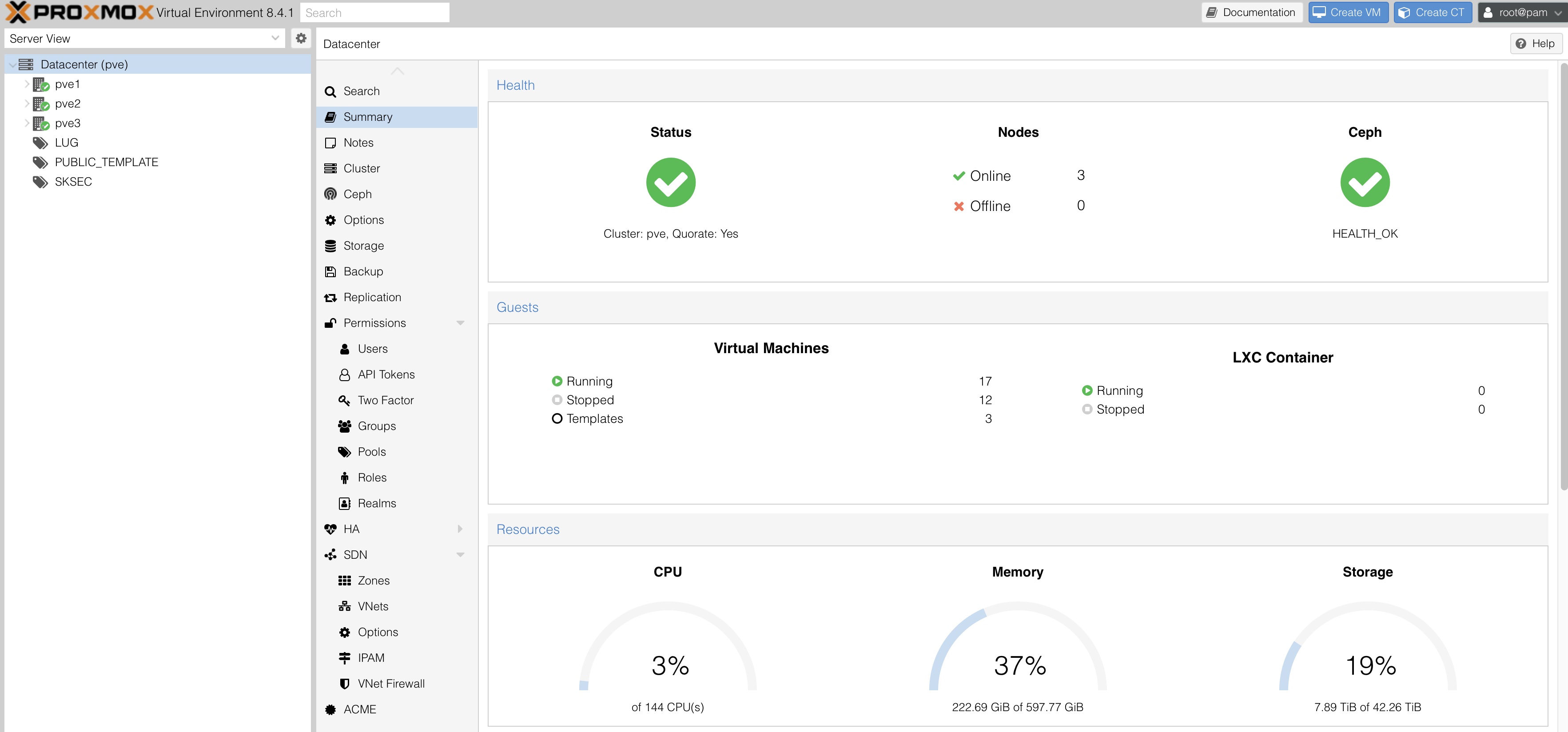Open the Notes menu item
The image size is (1568, 732).
click(x=397, y=143)
